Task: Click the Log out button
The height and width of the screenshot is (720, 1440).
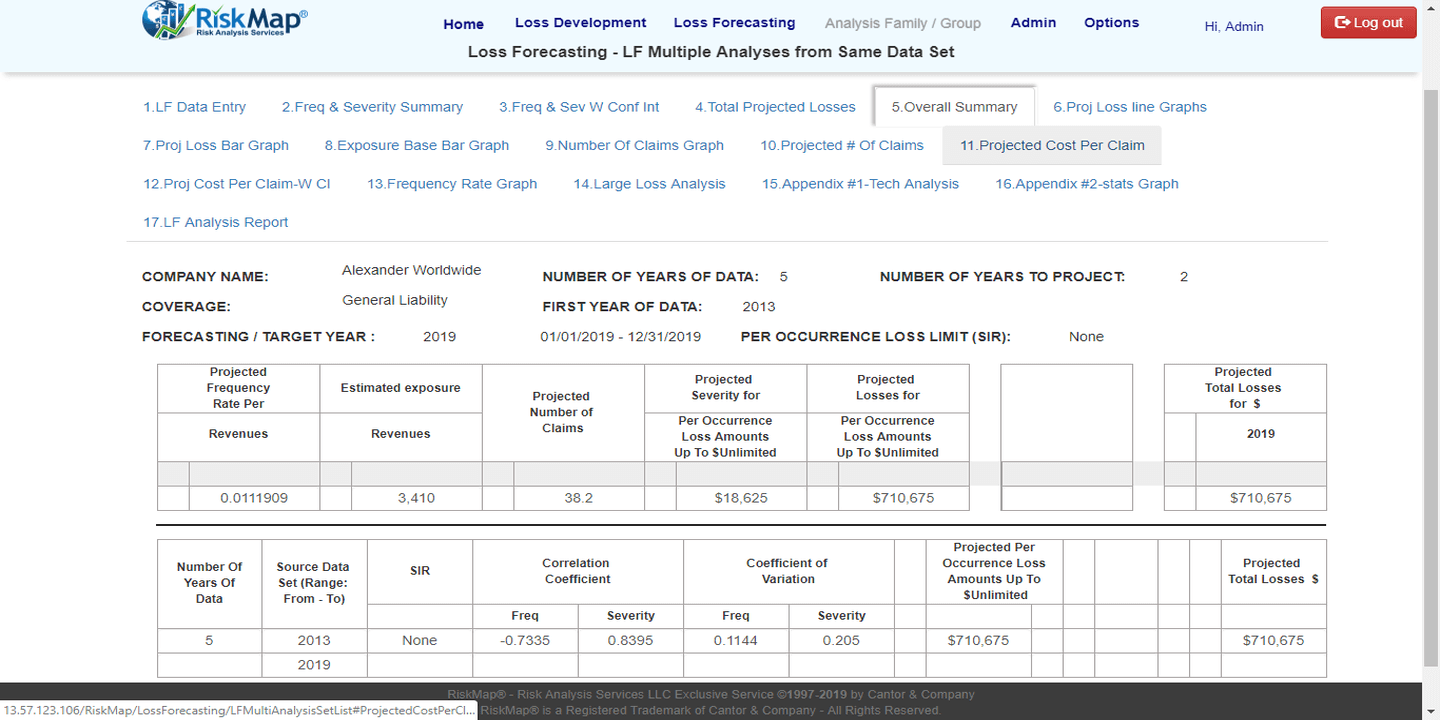Action: 1368,23
